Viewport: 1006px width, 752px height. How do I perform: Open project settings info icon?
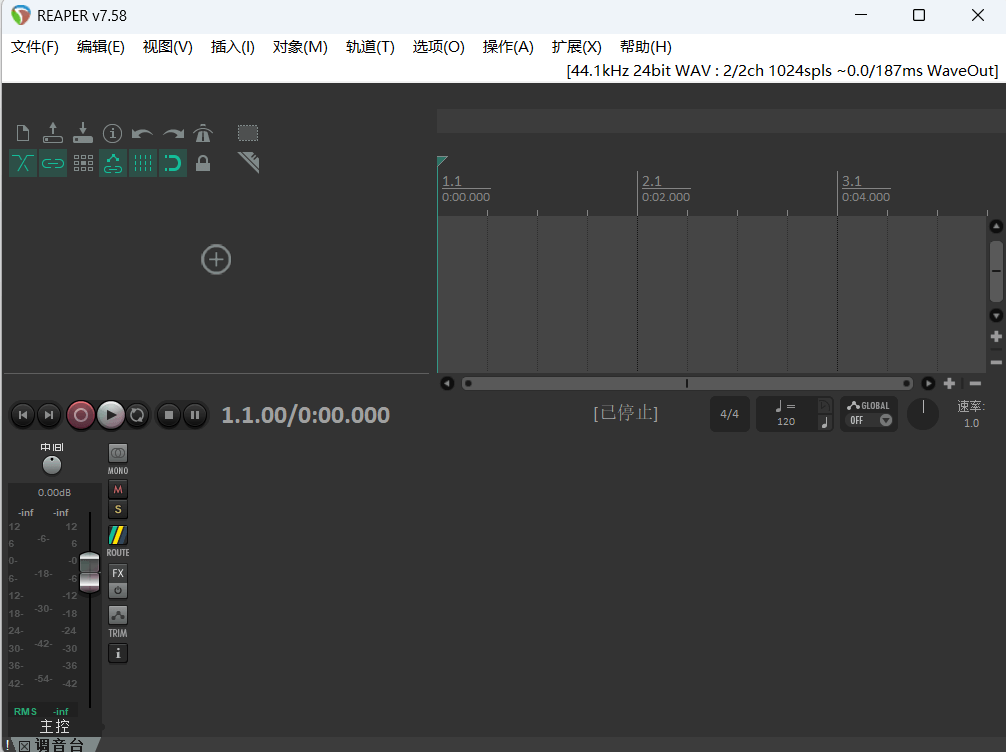tap(113, 132)
